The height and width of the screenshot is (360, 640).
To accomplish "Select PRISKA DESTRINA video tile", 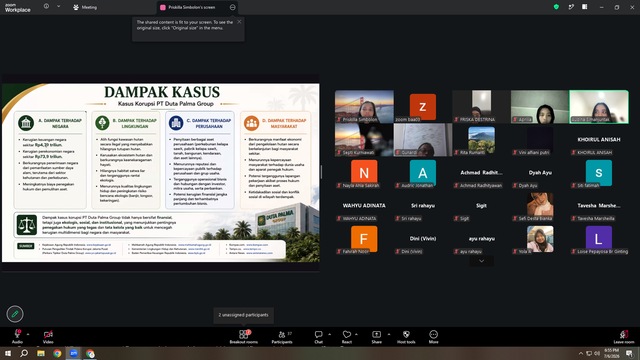I will tap(481, 107).
